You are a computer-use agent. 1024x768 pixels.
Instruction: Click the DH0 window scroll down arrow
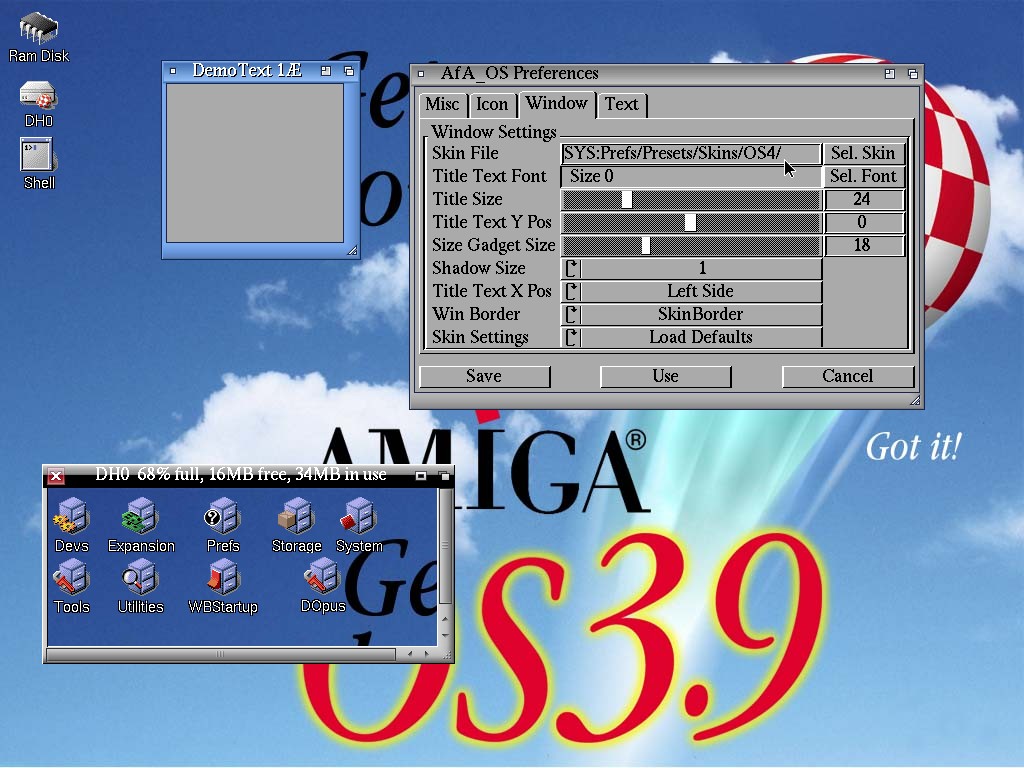pos(445,635)
